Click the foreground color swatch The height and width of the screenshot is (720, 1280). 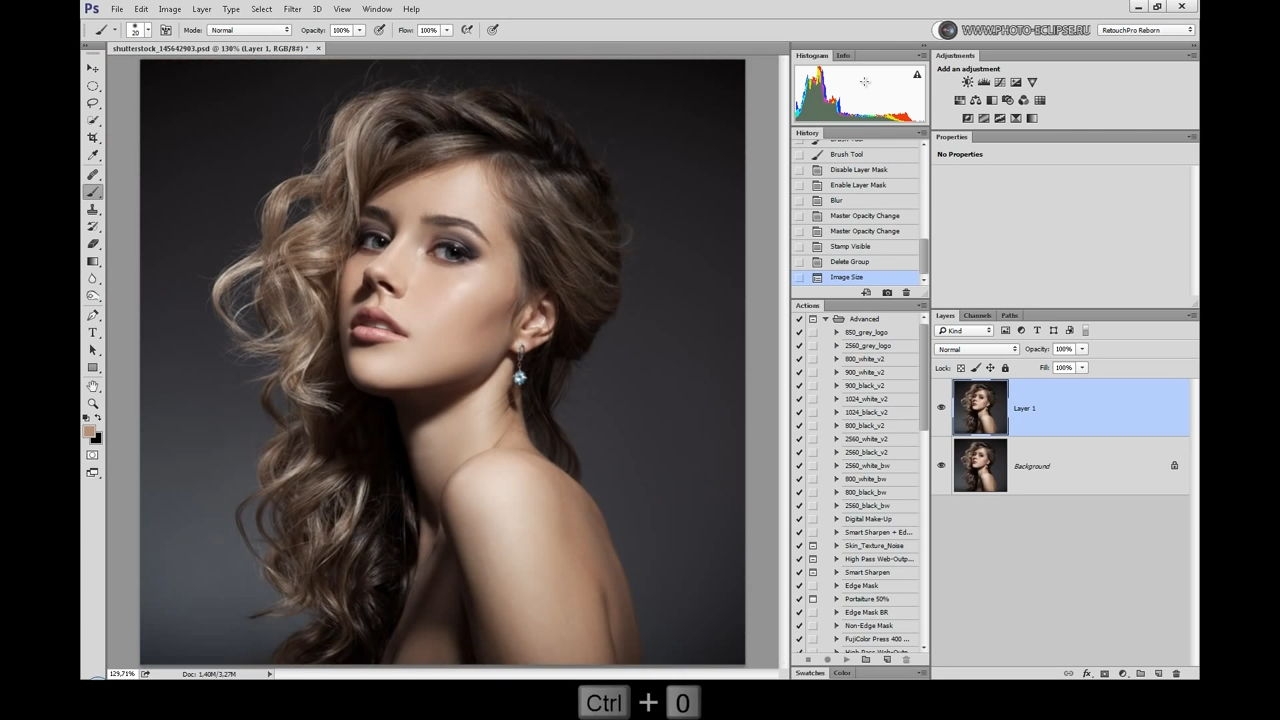(x=89, y=431)
